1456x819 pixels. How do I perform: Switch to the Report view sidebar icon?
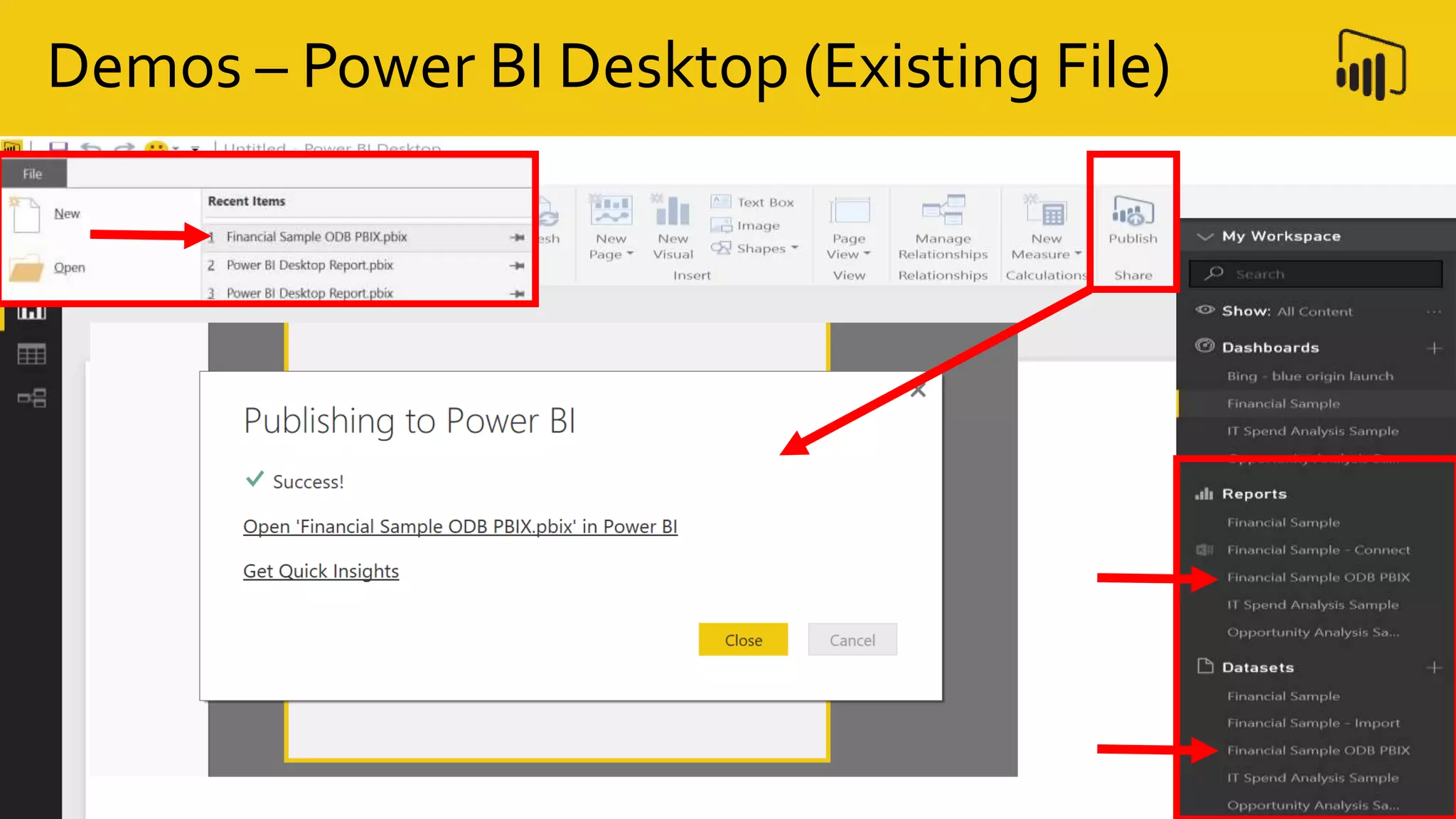[31, 311]
